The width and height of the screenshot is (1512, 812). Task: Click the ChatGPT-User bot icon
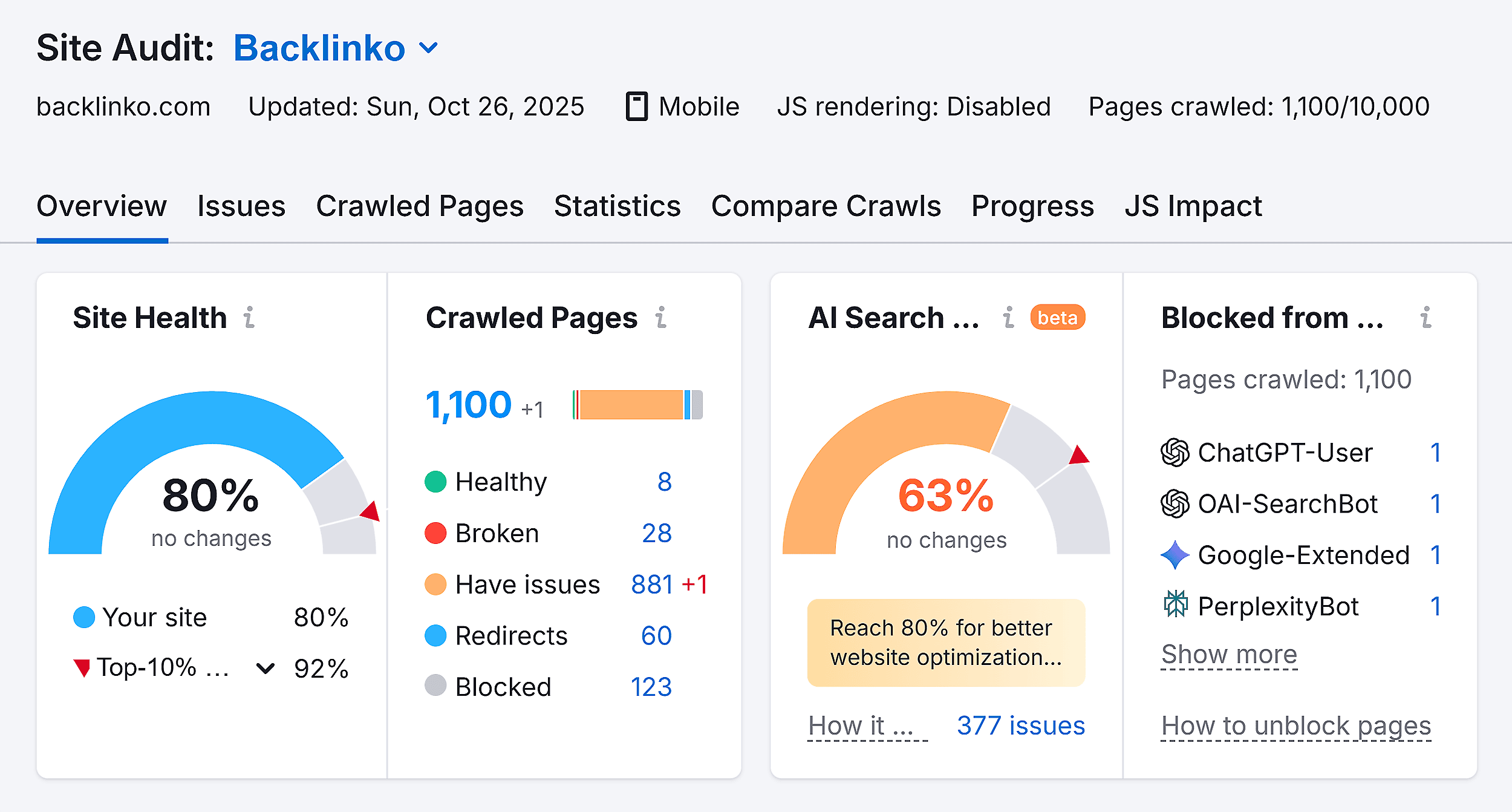(1176, 452)
